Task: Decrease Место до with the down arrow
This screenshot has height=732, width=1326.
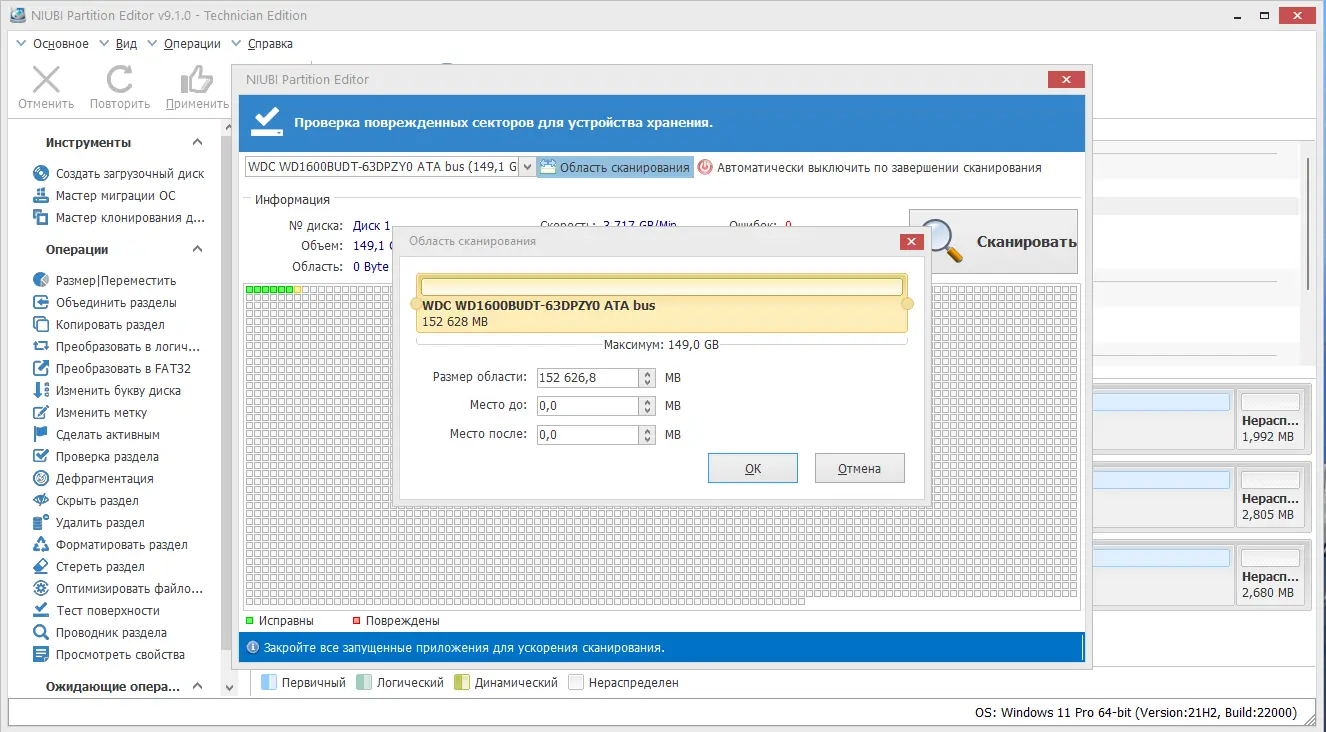Action: (648, 411)
